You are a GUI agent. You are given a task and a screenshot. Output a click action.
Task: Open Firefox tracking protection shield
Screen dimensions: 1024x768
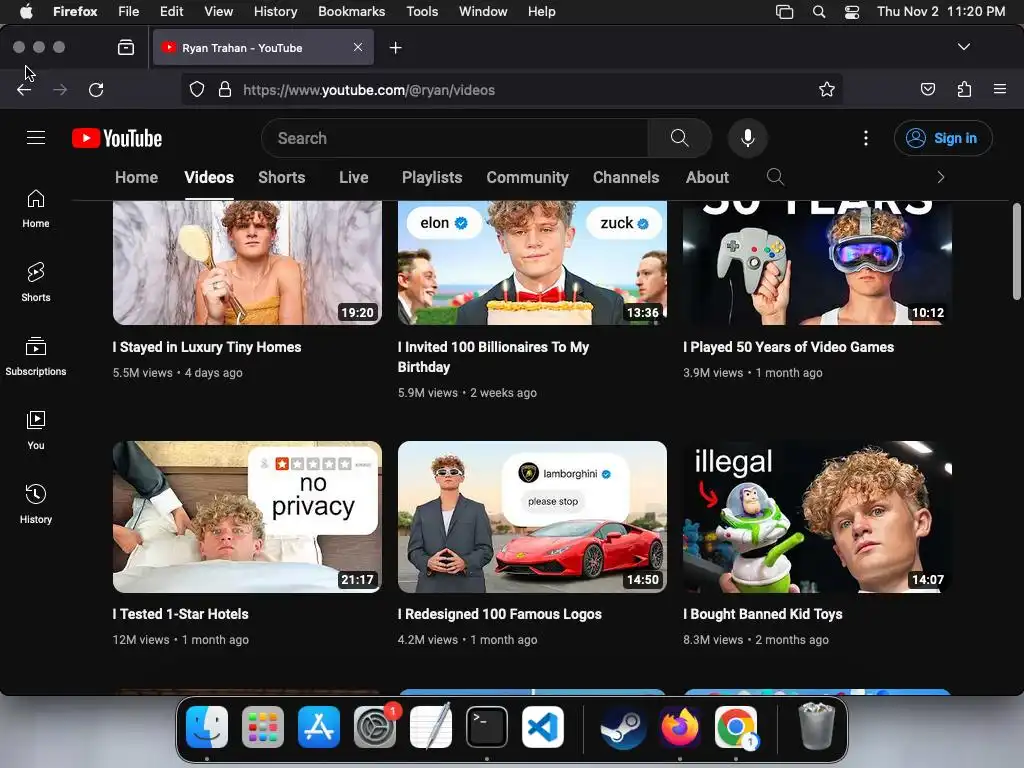(197, 89)
